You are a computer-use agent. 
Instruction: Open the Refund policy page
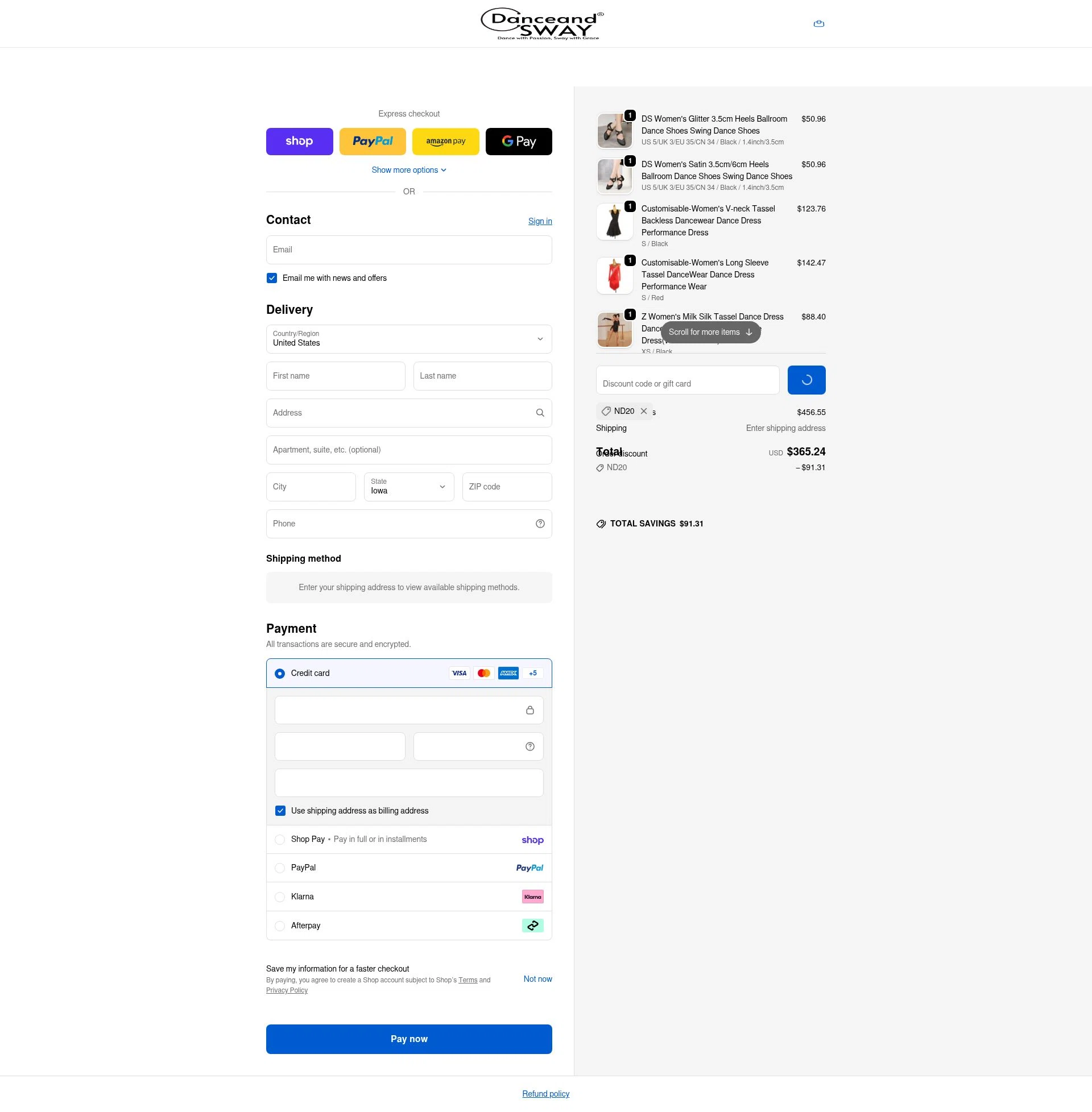pyautogui.click(x=545, y=1093)
